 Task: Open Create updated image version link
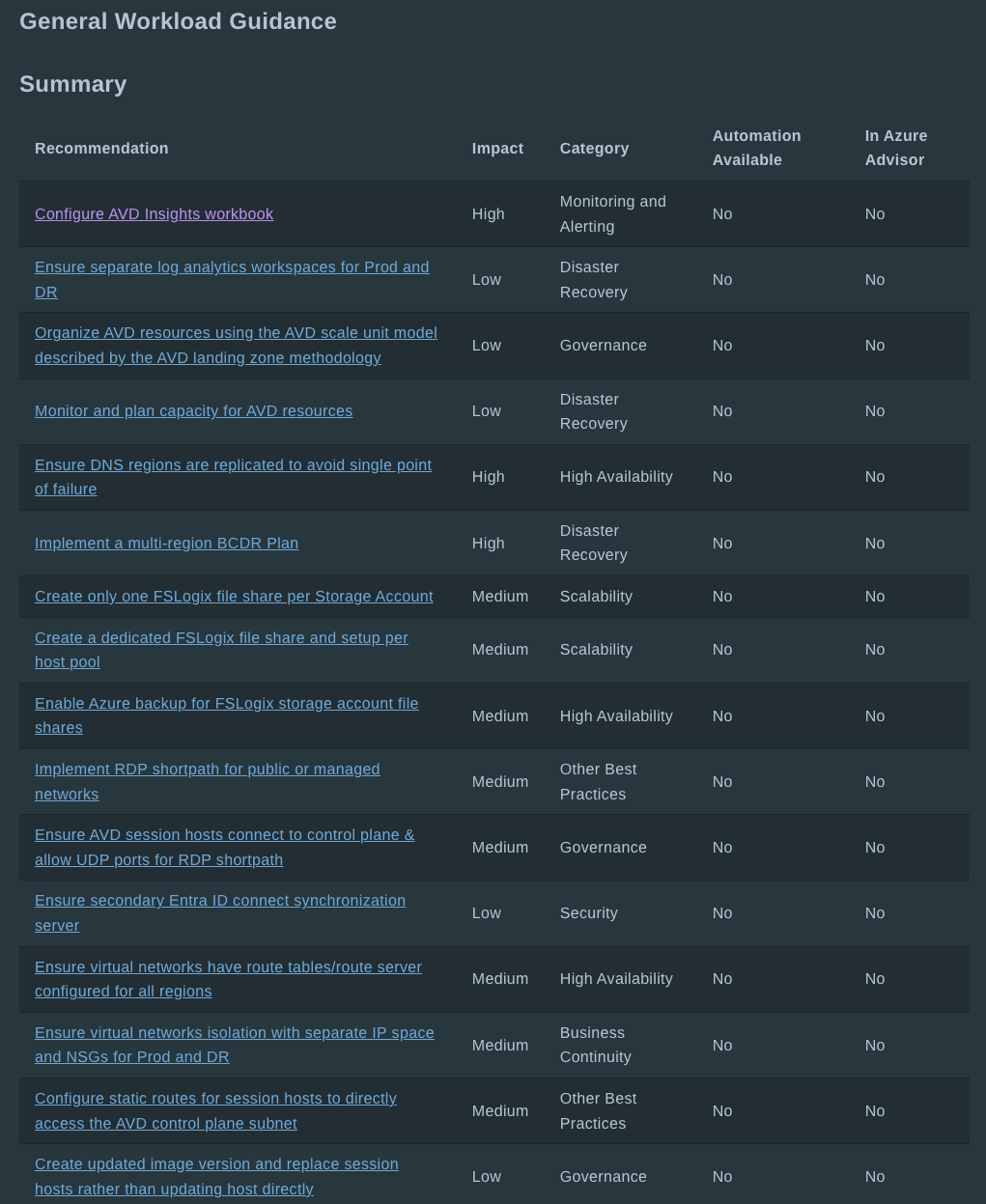pos(216,1164)
